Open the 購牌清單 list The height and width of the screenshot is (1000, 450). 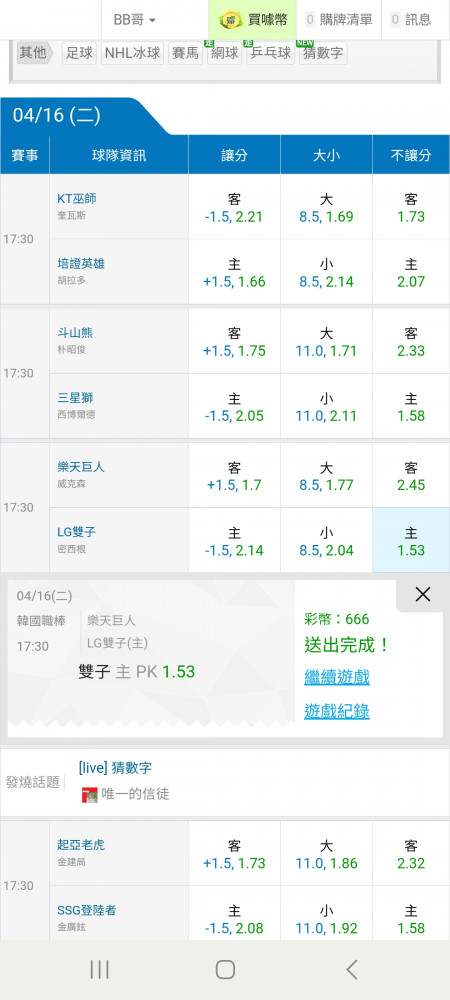[x=338, y=20]
